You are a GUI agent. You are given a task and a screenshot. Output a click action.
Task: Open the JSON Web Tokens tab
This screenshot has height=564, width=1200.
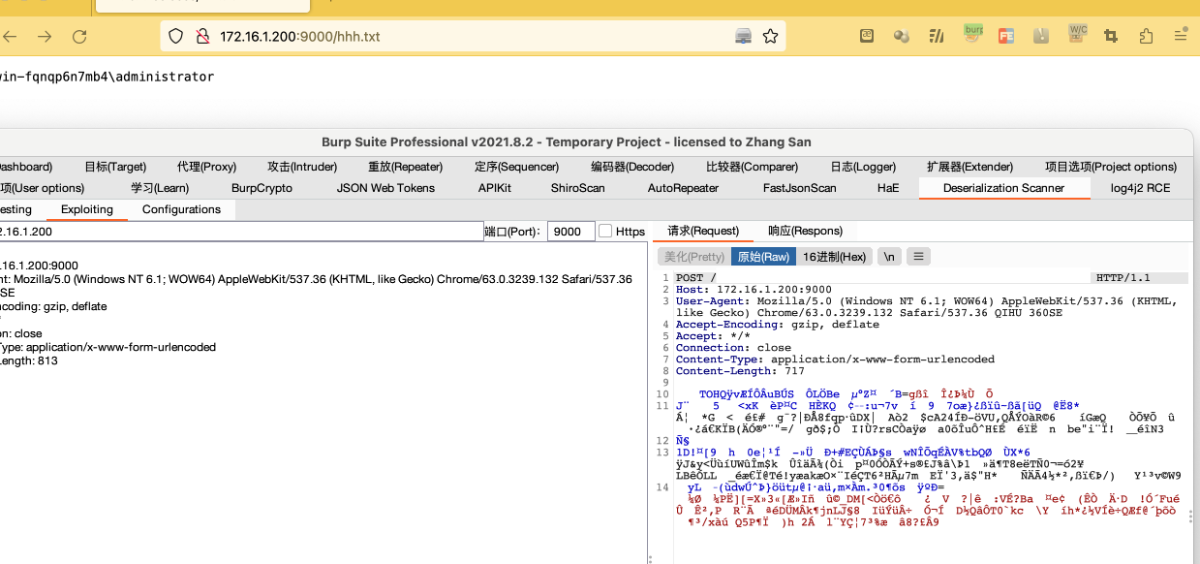pos(386,188)
